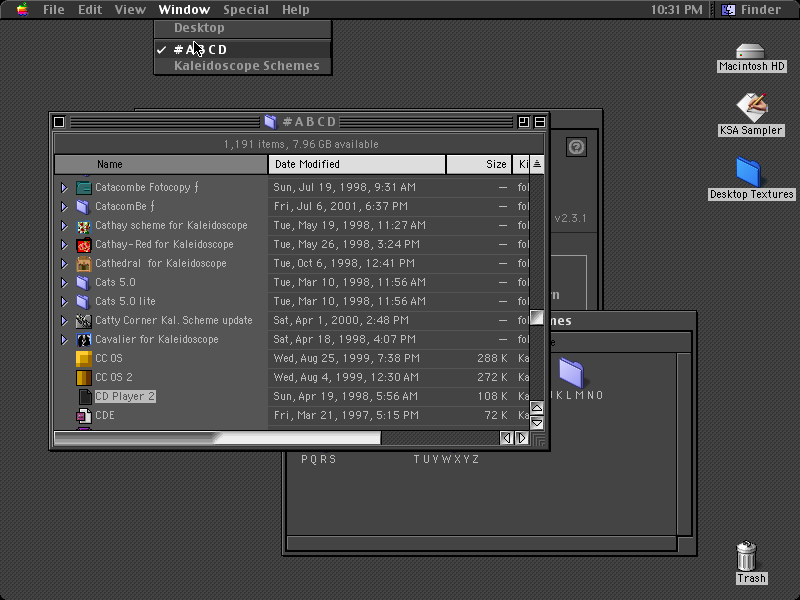Select the Cathedral for Kaleidoscope icon
The image size is (800, 600).
[x=84, y=263]
